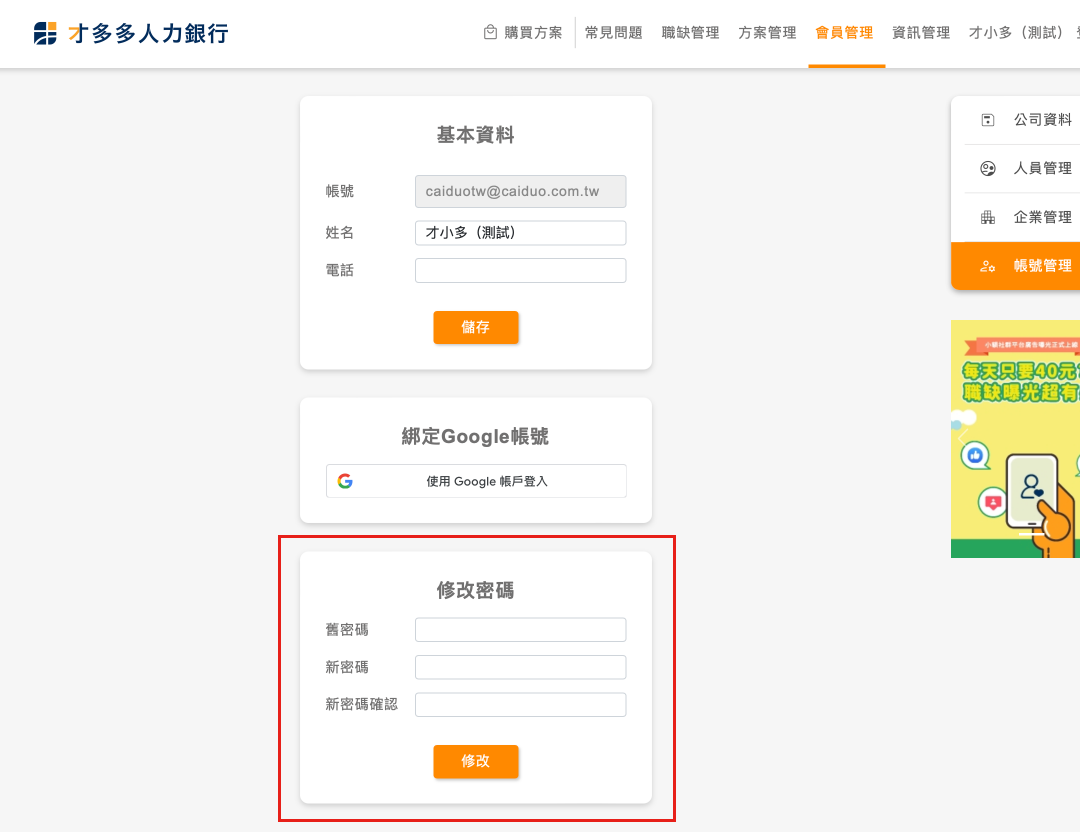This screenshot has width=1080, height=832.
Task: Click the shopping bag icon beside 購買方案
Action: (490, 32)
